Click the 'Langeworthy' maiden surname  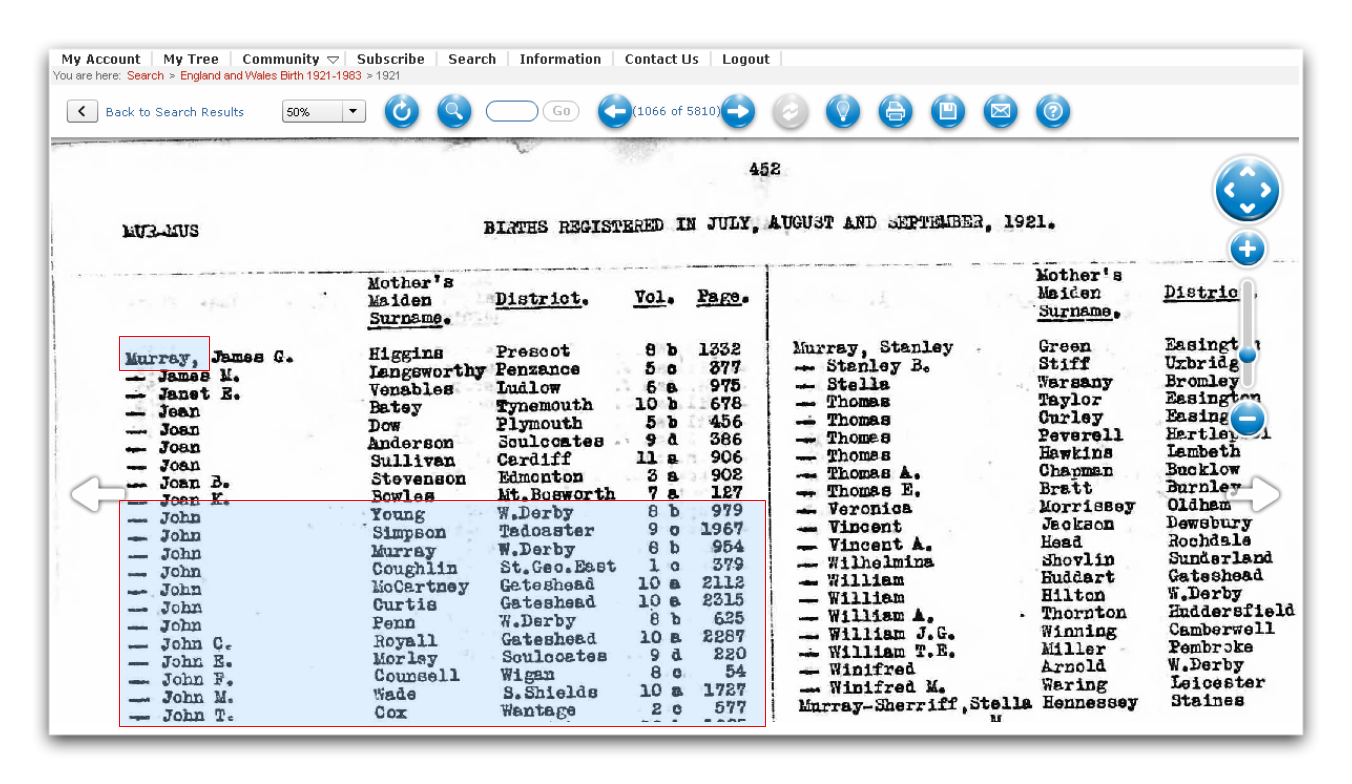click(x=427, y=372)
